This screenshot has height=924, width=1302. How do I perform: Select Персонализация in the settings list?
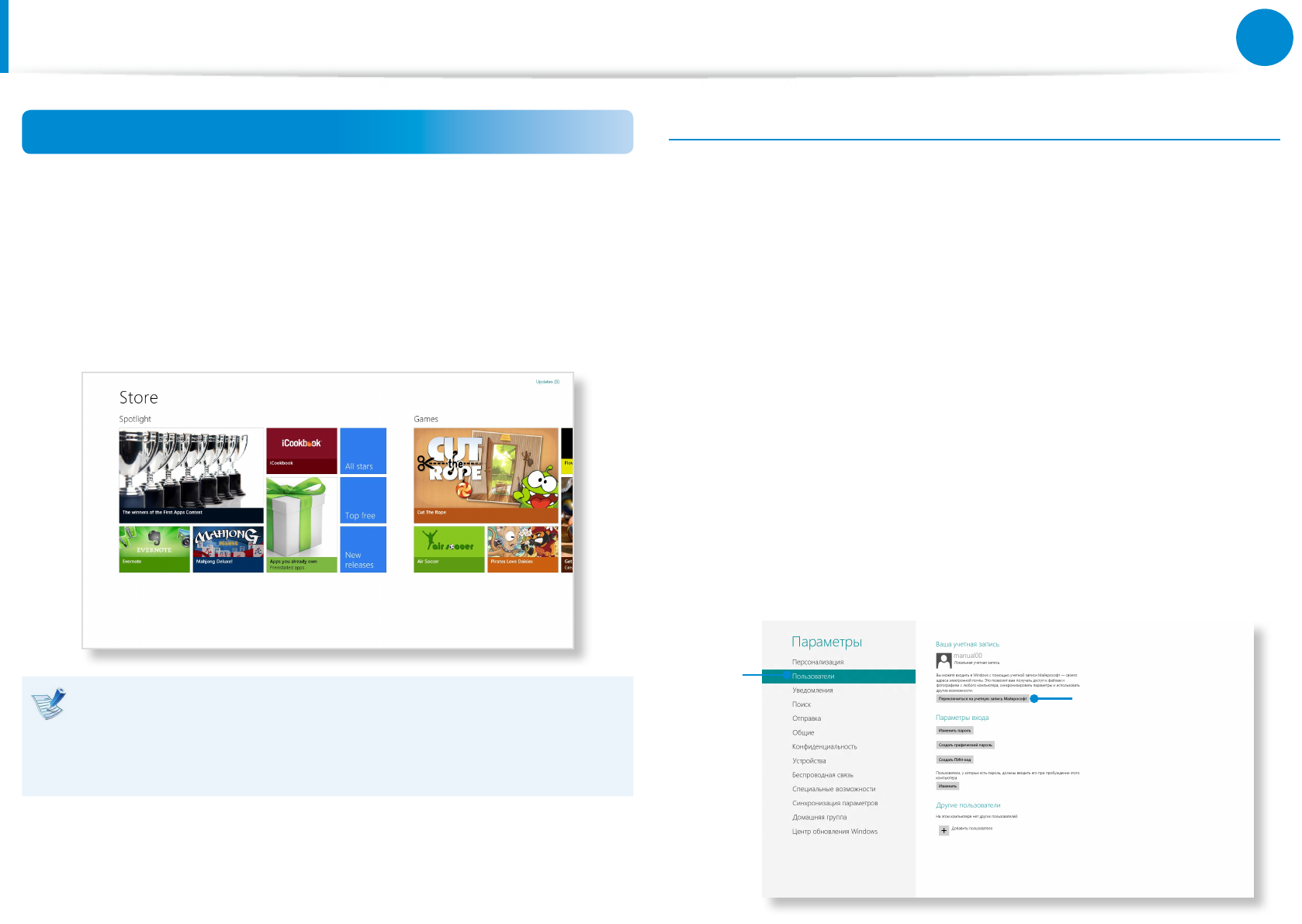click(x=818, y=663)
